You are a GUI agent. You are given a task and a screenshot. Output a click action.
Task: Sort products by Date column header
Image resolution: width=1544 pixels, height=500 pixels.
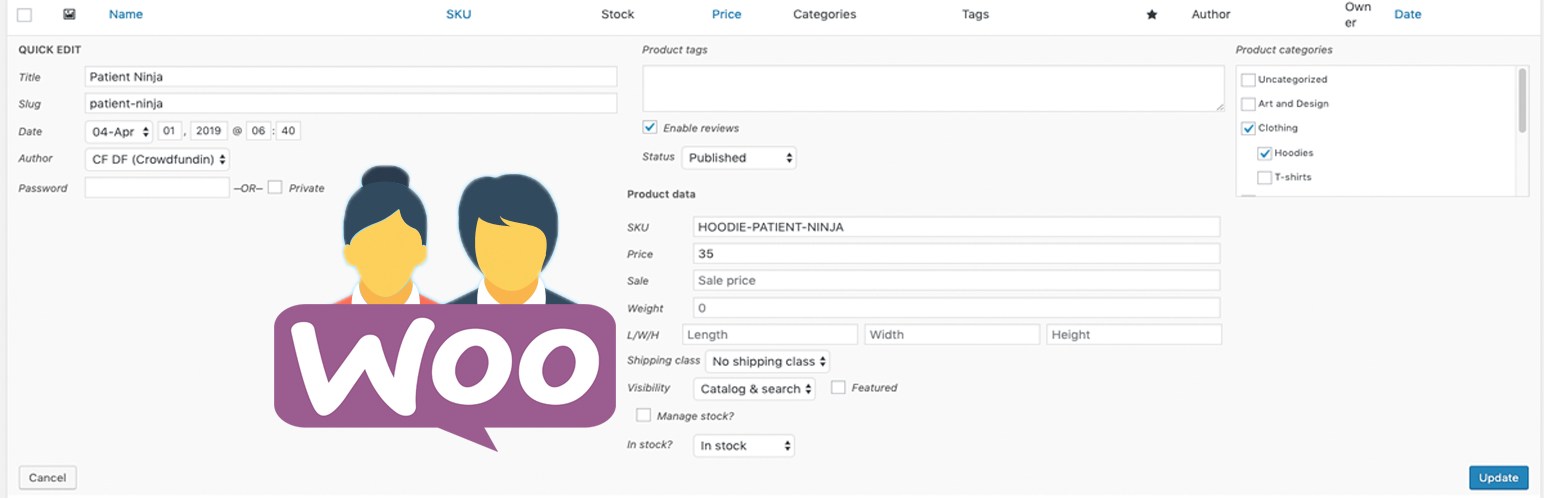1408,15
